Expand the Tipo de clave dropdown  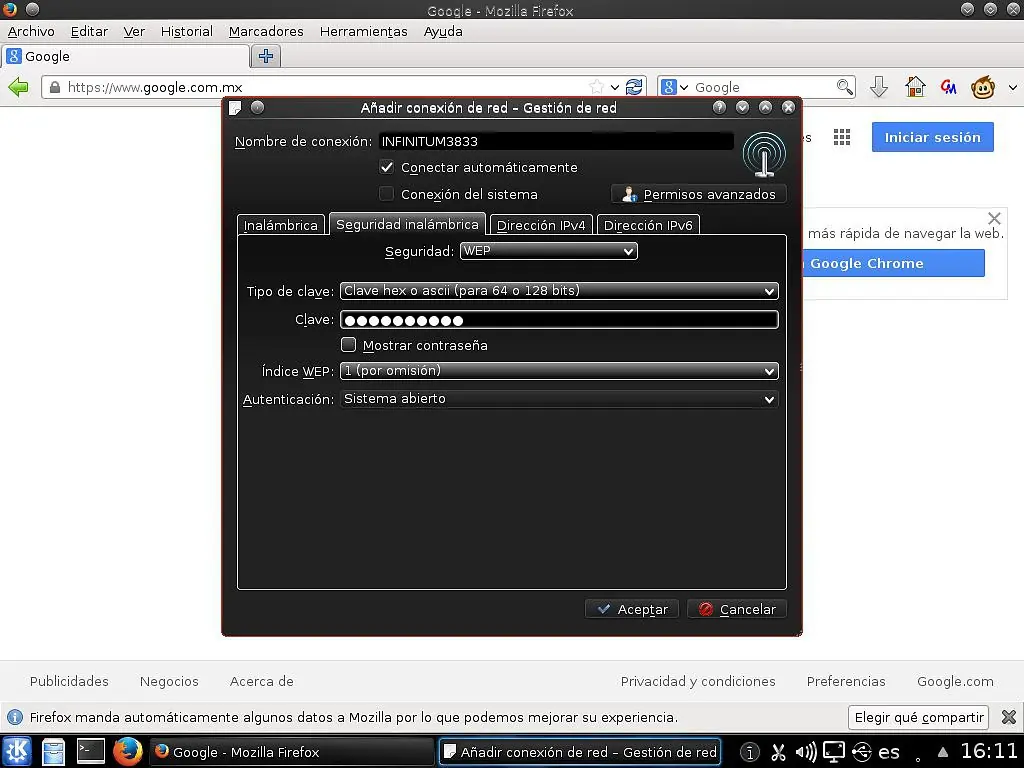tap(559, 291)
